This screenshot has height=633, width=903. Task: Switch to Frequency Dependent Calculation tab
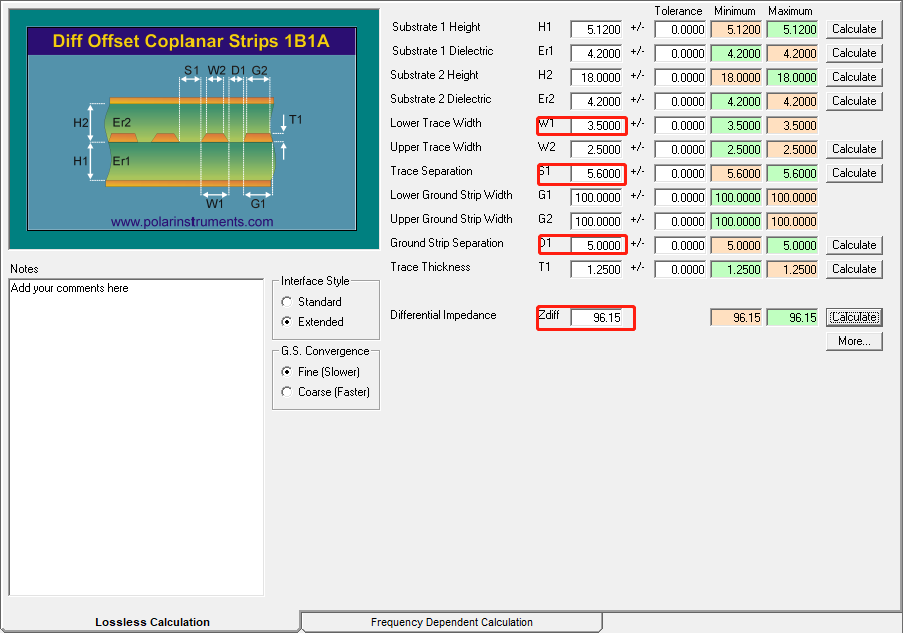(x=451, y=622)
